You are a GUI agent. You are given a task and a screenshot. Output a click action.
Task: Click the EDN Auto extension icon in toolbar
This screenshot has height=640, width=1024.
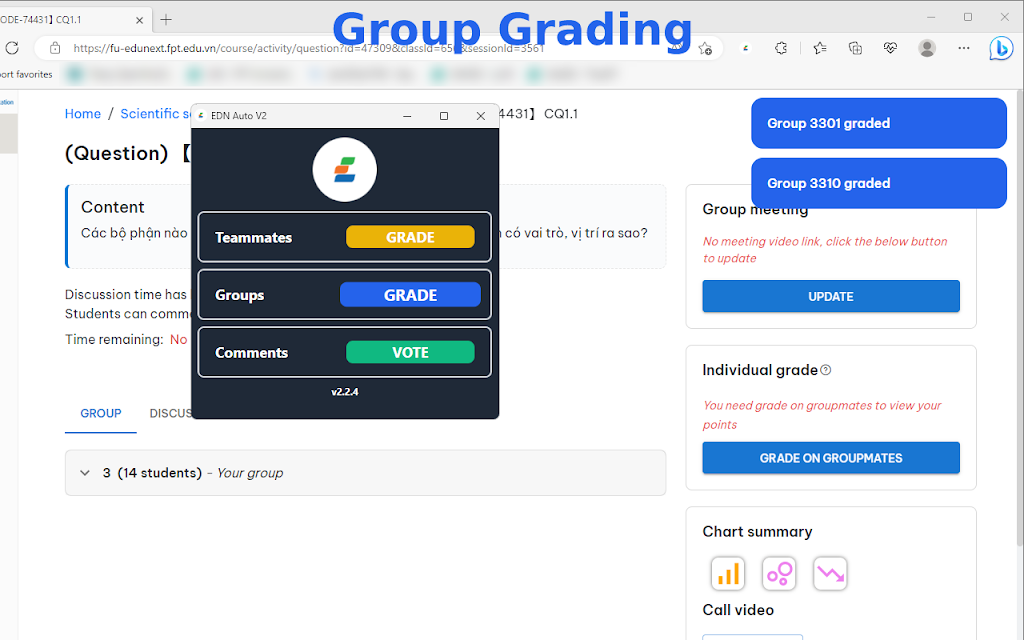(x=745, y=48)
